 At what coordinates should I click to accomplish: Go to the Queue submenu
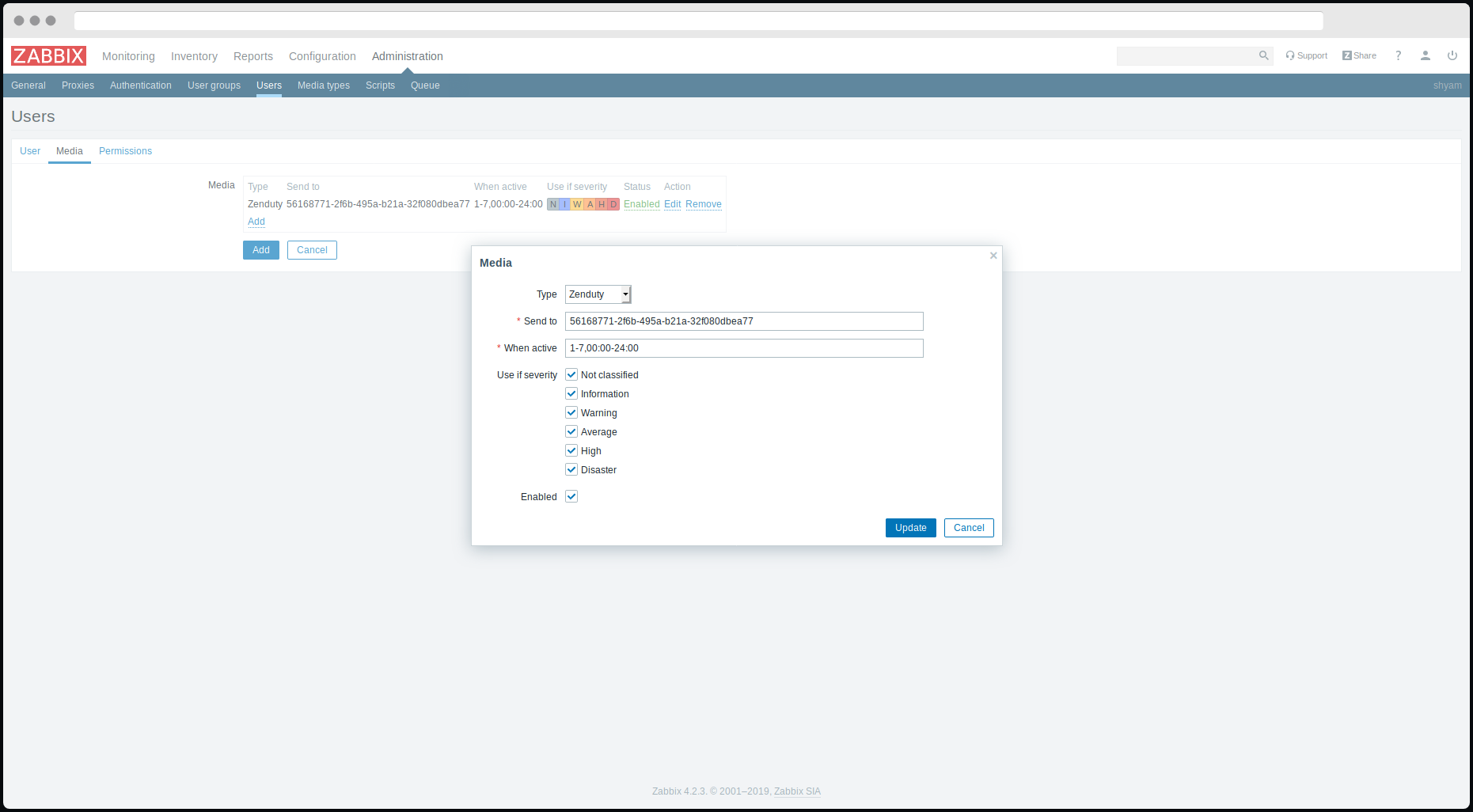425,85
